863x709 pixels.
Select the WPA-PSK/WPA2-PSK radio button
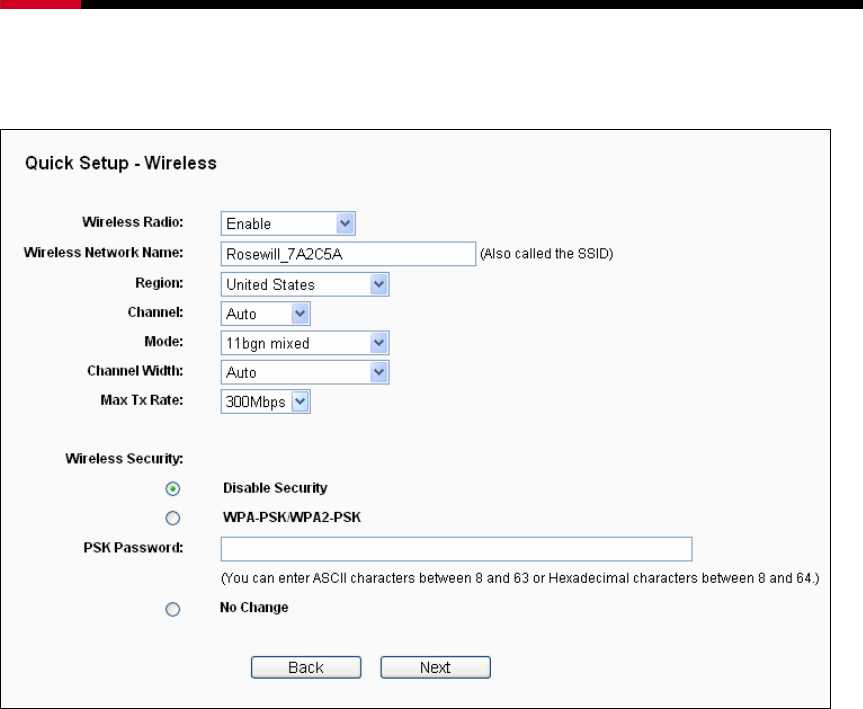click(173, 518)
